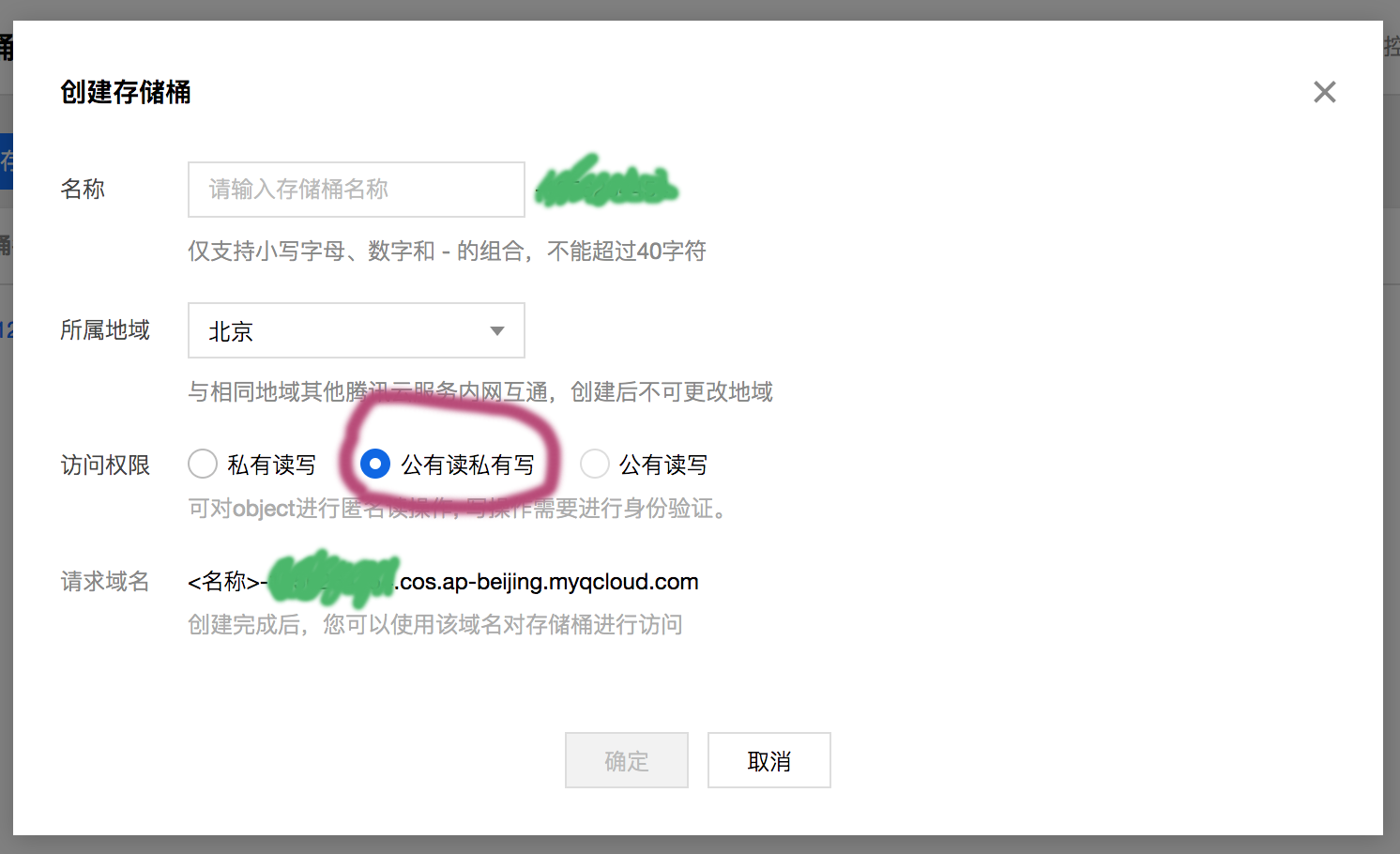Click the 名称 field label
1400x854 pixels.
coord(83,190)
